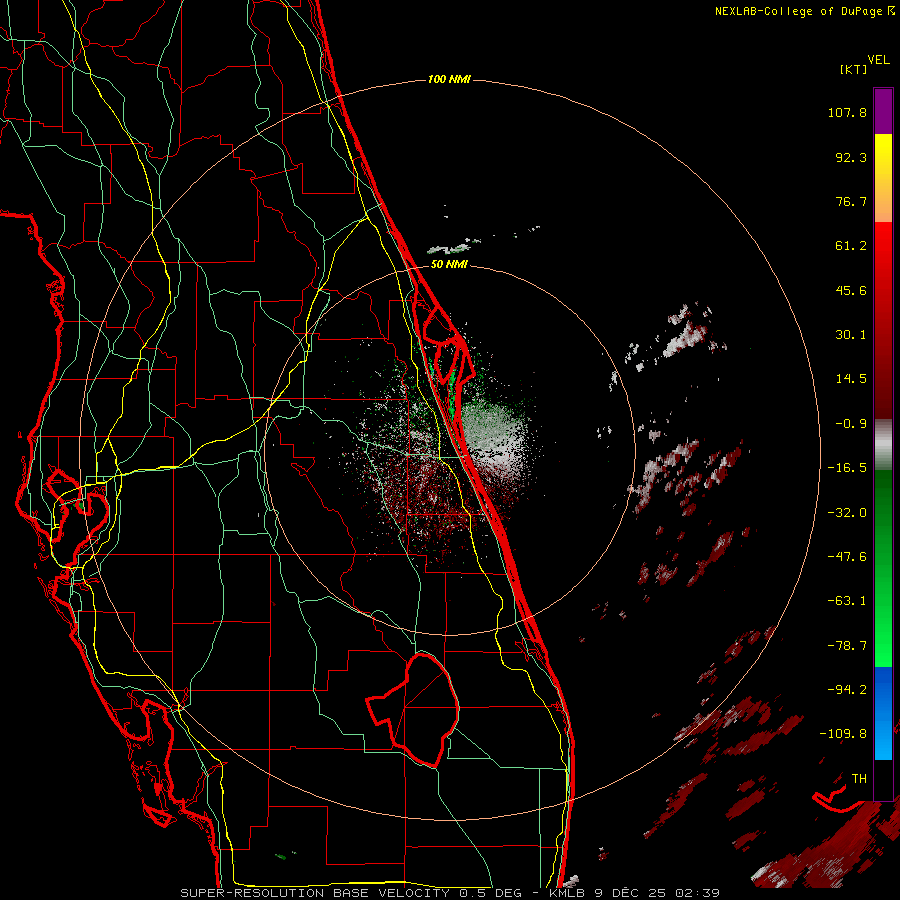Click the 61.2 legend value
Screen dimensions: 900x900
coord(851,246)
